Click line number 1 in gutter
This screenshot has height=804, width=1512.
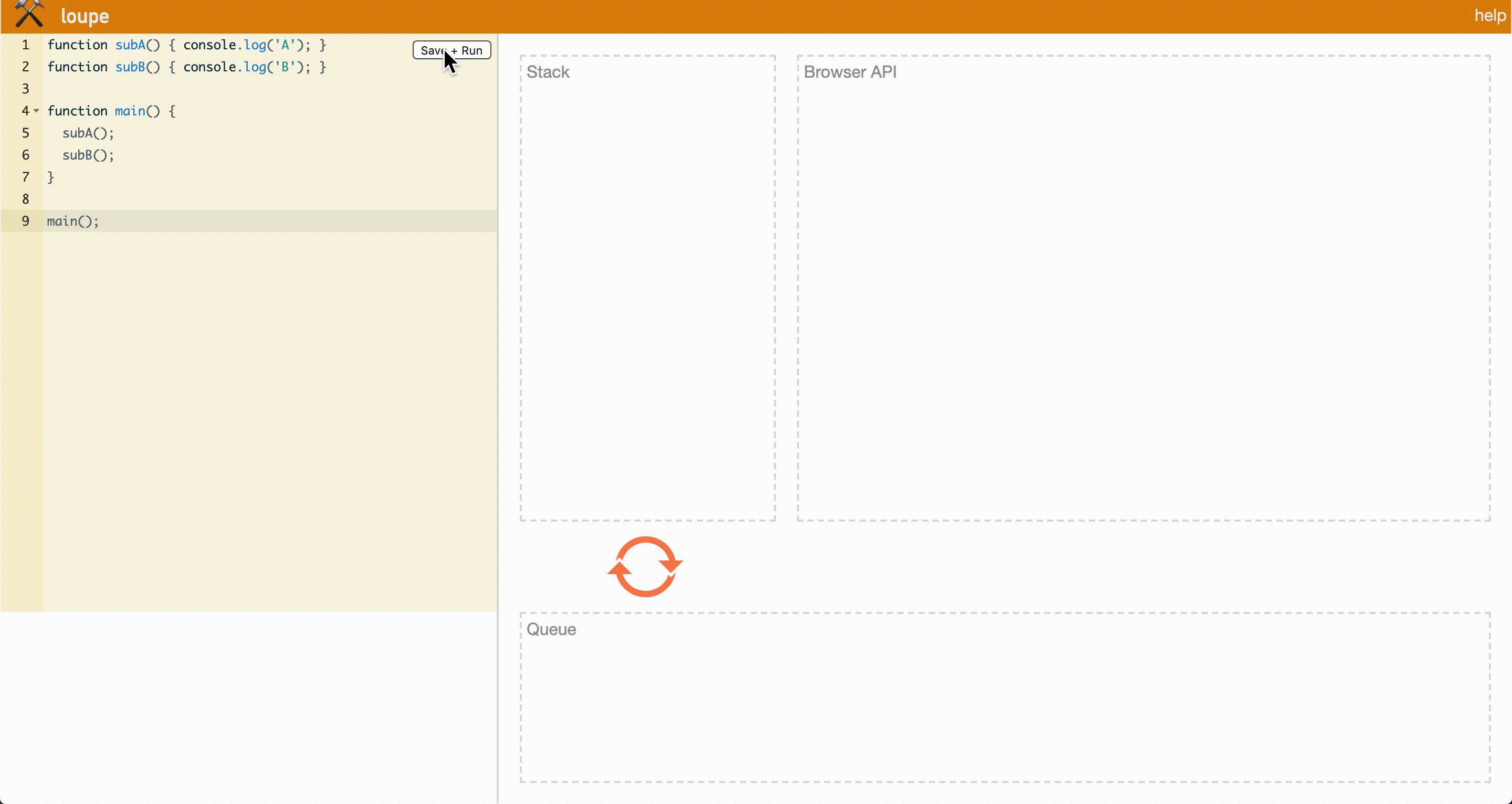[25, 45]
